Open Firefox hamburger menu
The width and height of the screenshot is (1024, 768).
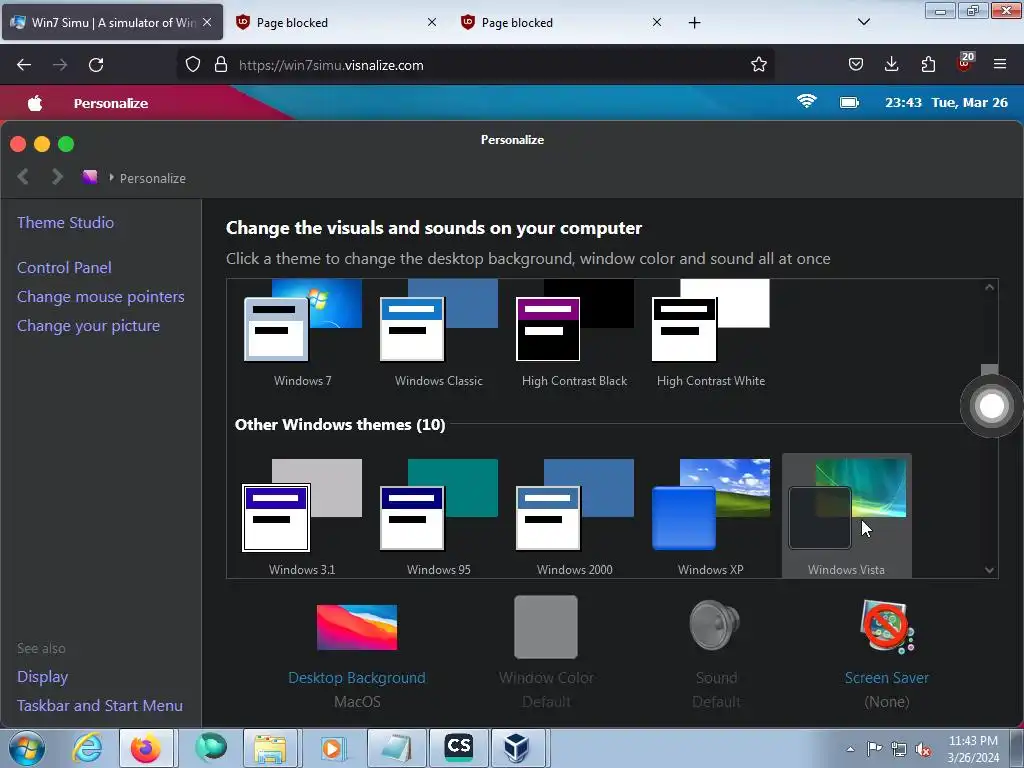(x=1000, y=64)
